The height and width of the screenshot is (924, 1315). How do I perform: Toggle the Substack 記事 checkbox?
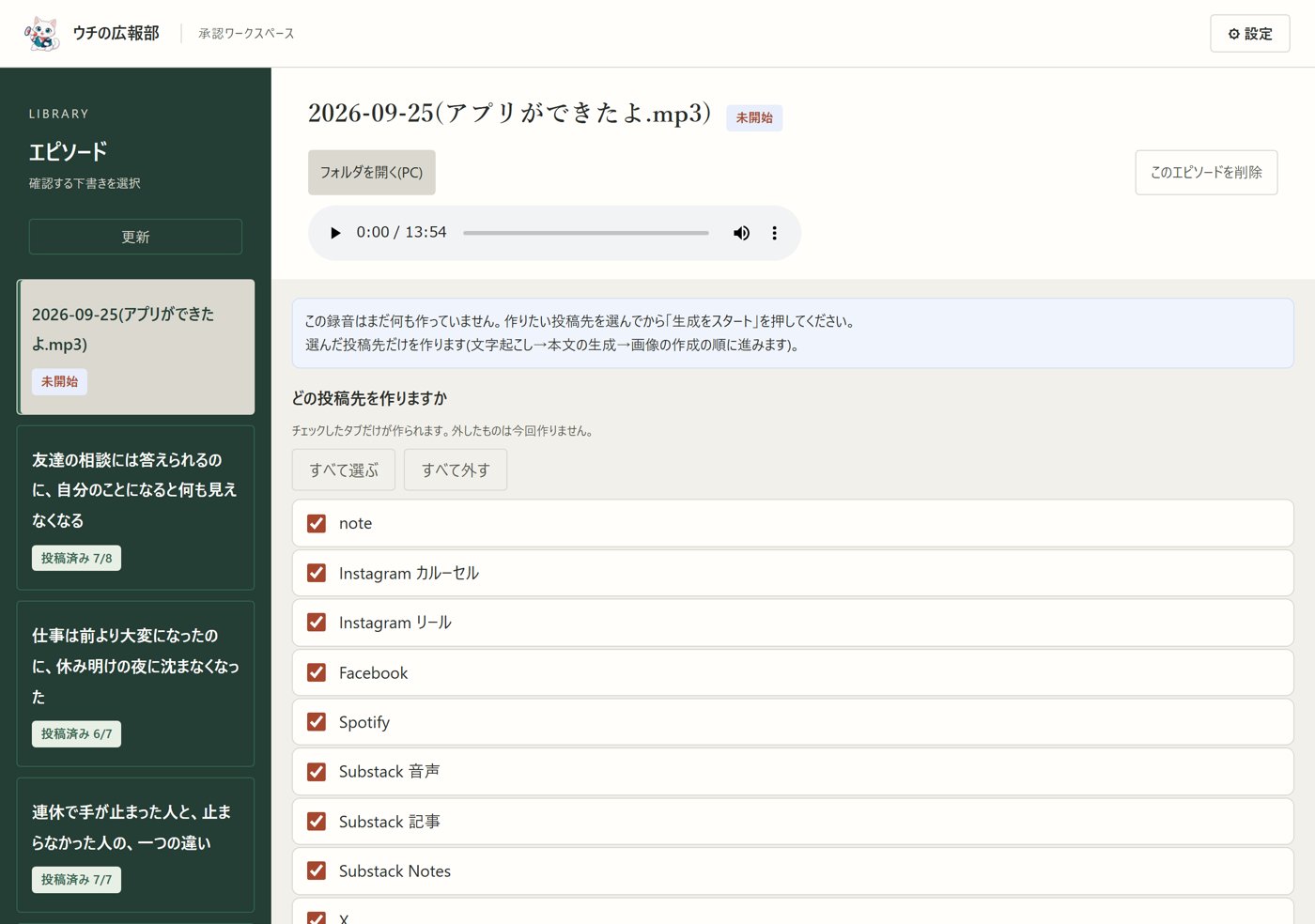tap(317, 822)
